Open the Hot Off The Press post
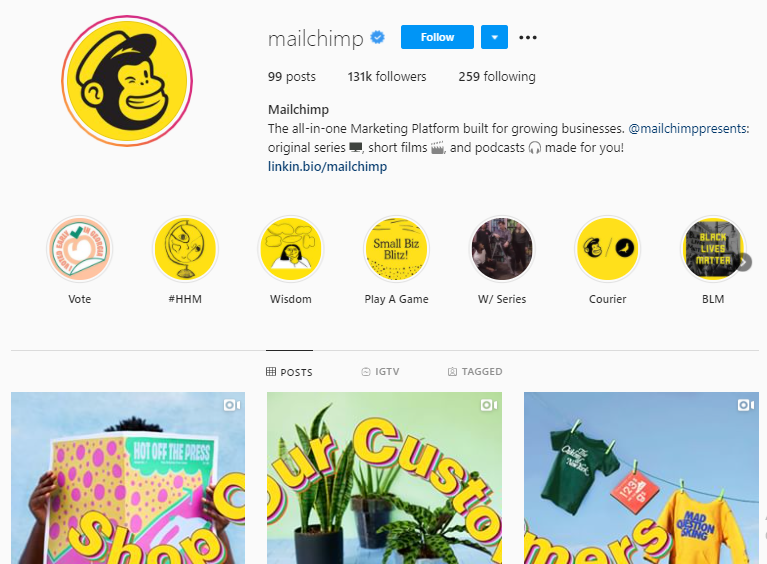Image resolution: width=767 pixels, height=564 pixels. (x=128, y=478)
